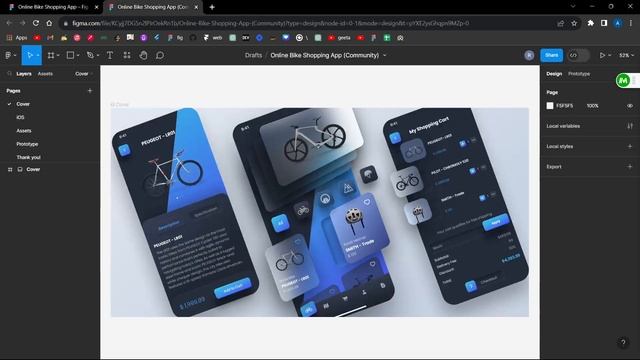Edit the F5F5F5 hex color value
This screenshot has width=640, height=360.
click(564, 106)
